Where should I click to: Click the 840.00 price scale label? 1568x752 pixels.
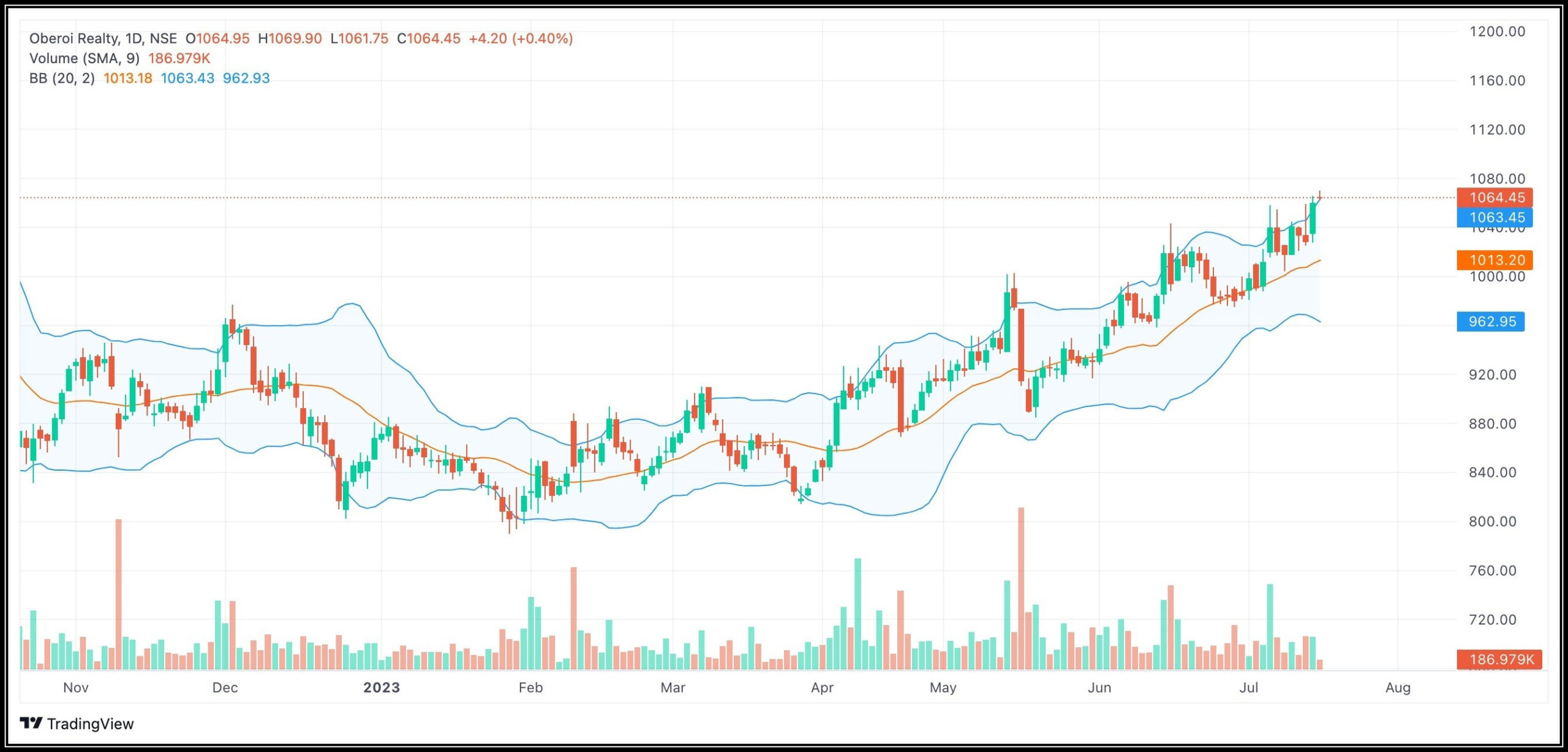(1493, 473)
